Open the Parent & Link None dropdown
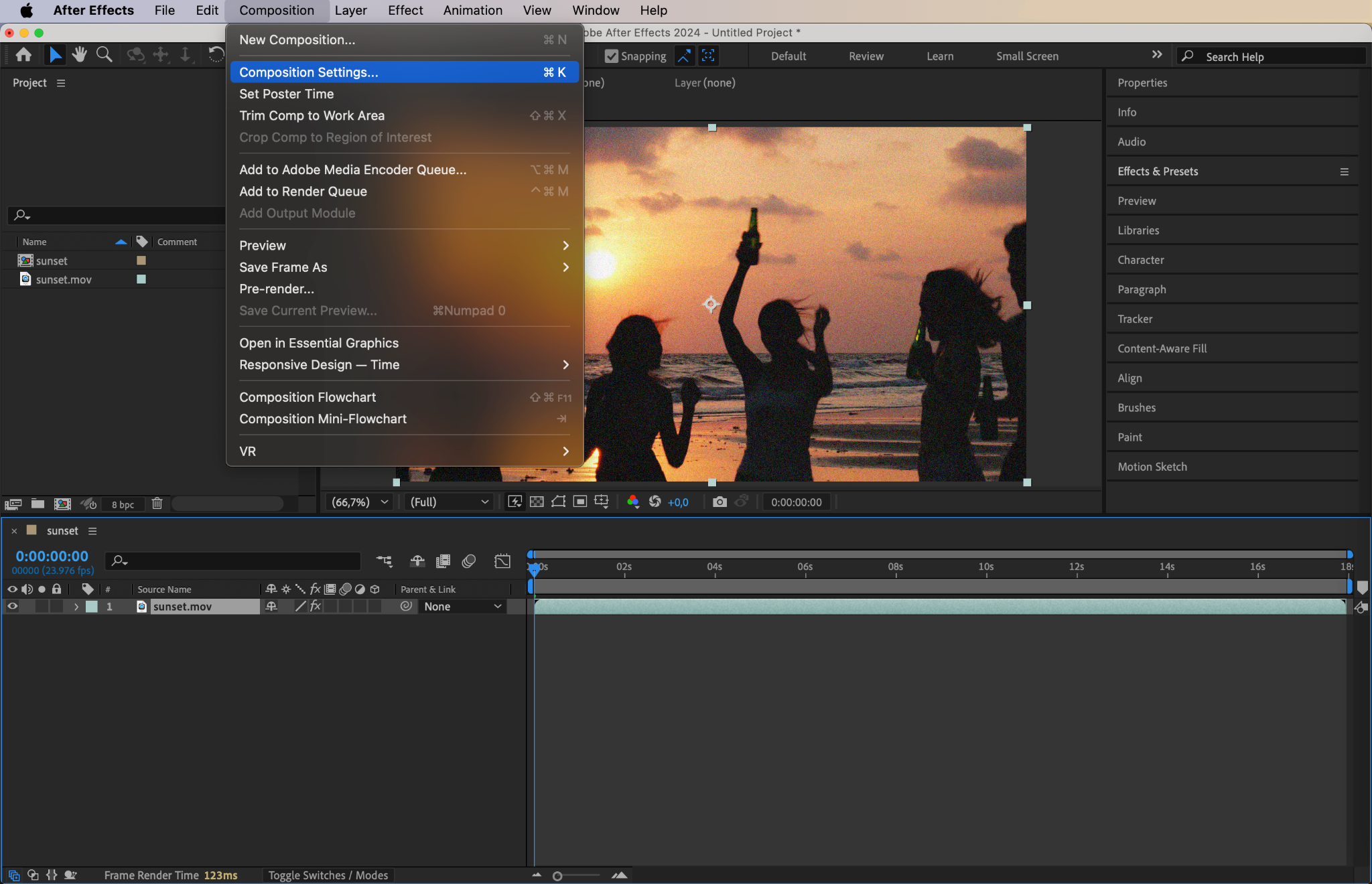This screenshot has height=884, width=1372. click(x=462, y=606)
